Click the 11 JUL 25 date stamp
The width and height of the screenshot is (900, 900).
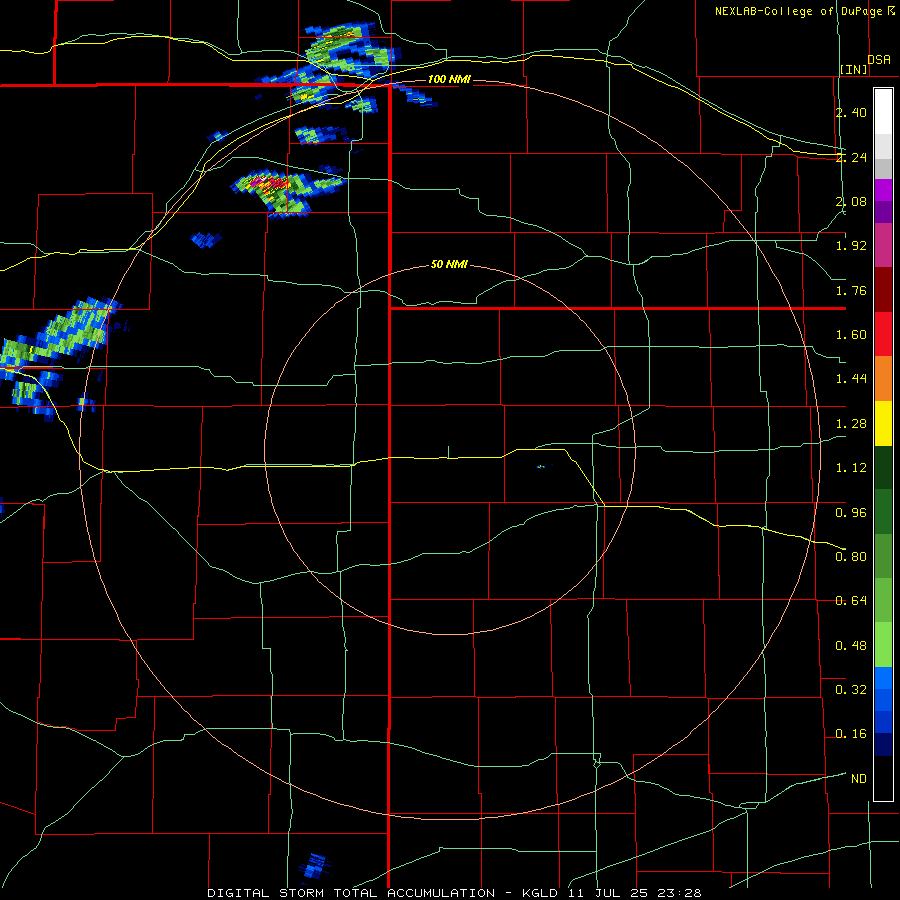[x=608, y=893]
